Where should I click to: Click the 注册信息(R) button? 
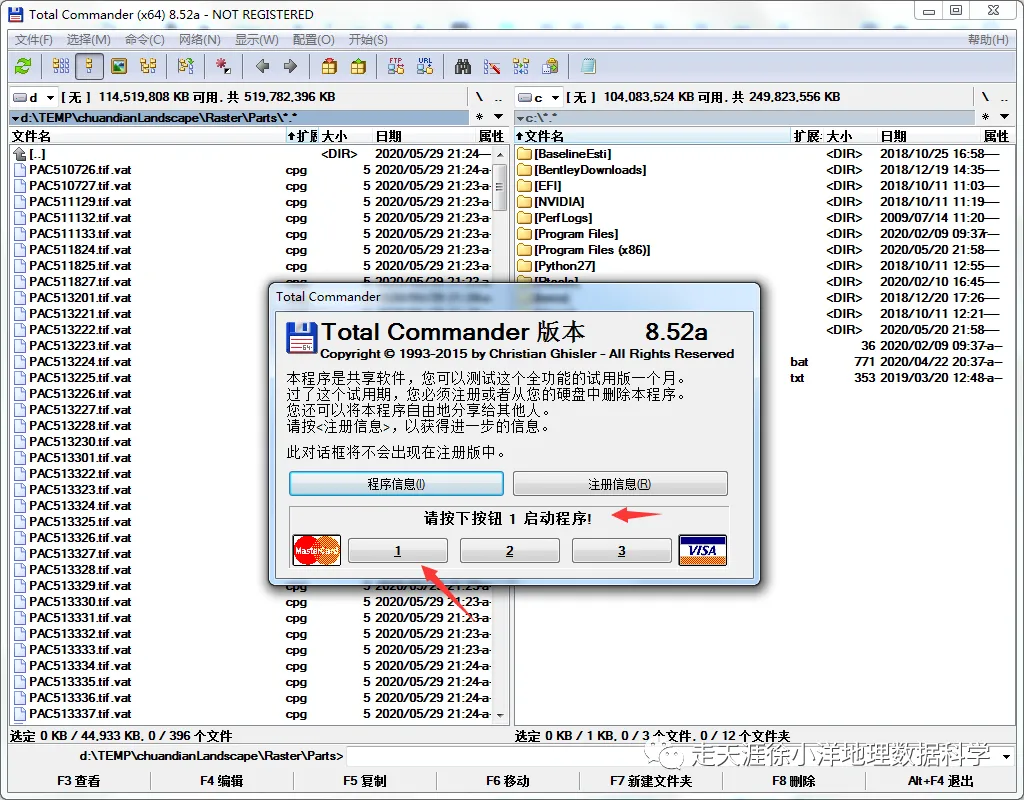point(620,484)
